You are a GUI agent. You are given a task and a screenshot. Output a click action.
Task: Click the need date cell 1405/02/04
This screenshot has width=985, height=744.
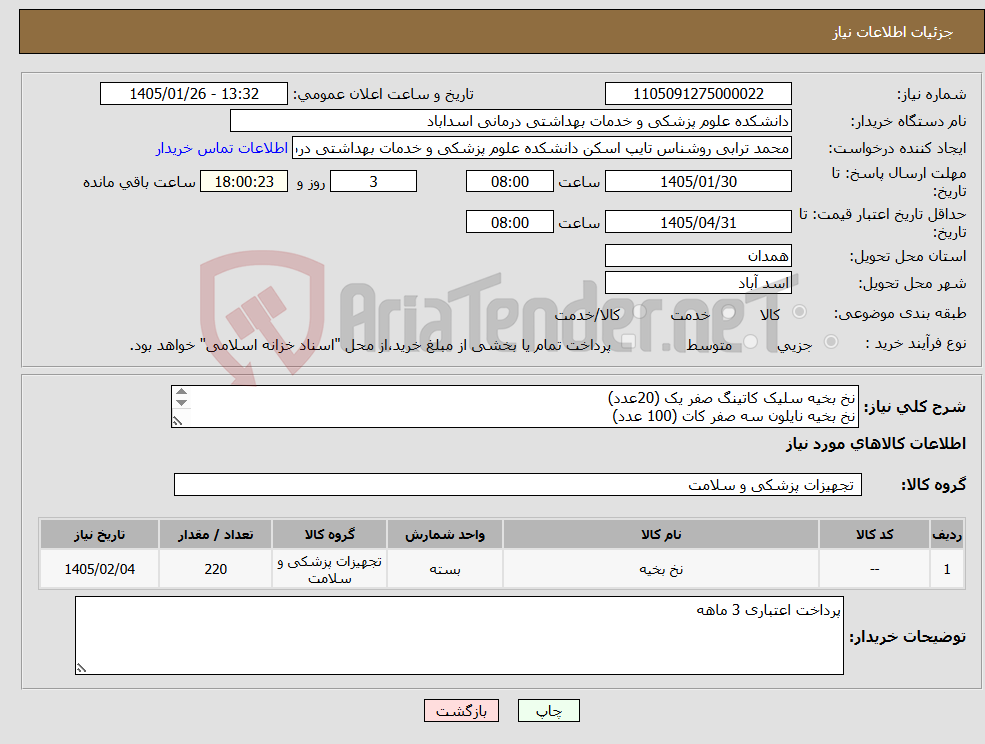tap(99, 569)
